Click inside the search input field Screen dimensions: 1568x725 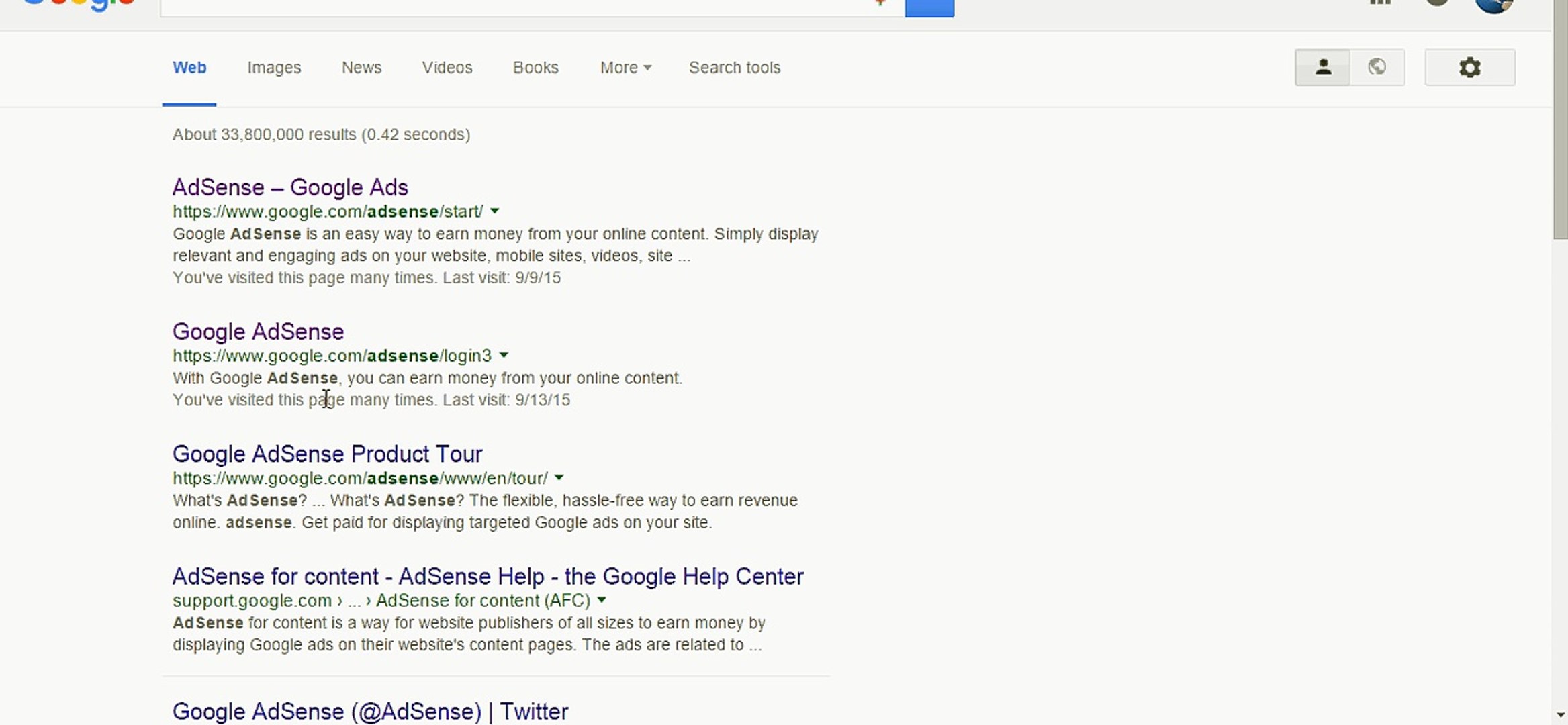[510, 5]
